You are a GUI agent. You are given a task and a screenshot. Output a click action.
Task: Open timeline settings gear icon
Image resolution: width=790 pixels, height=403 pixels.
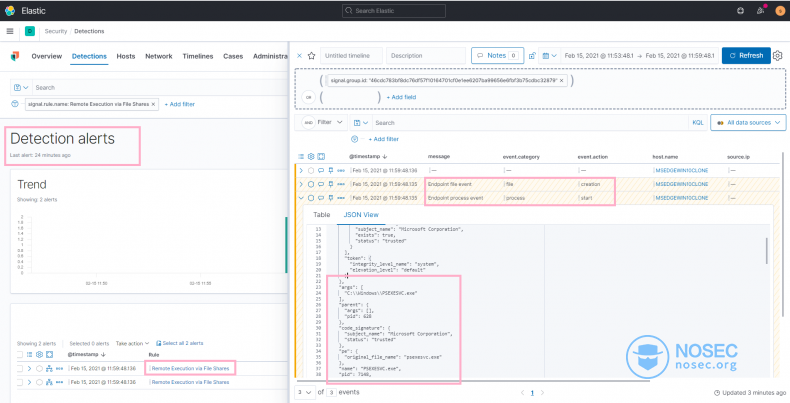click(x=778, y=56)
